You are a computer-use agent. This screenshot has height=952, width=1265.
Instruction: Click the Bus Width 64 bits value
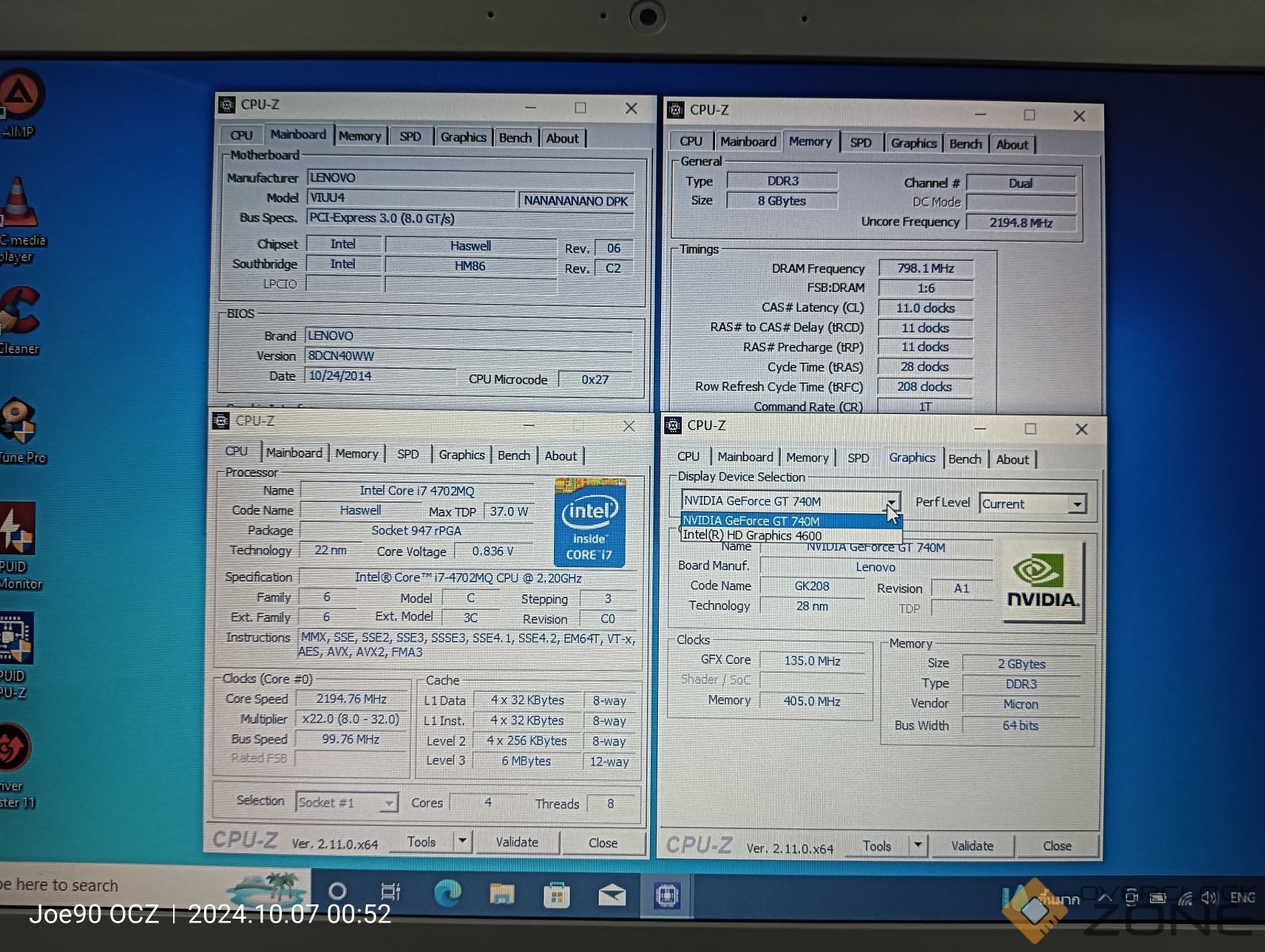pos(1021,725)
